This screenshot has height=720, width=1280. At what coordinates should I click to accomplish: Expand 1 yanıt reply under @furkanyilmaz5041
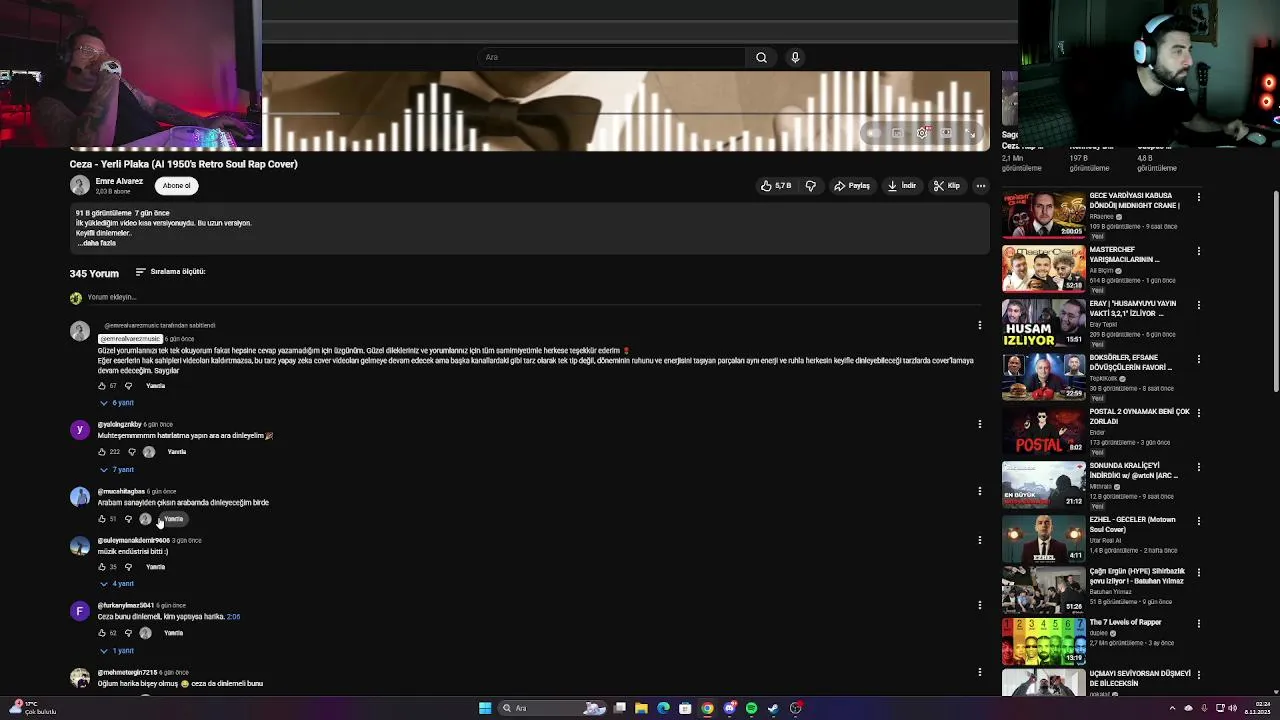pos(117,651)
